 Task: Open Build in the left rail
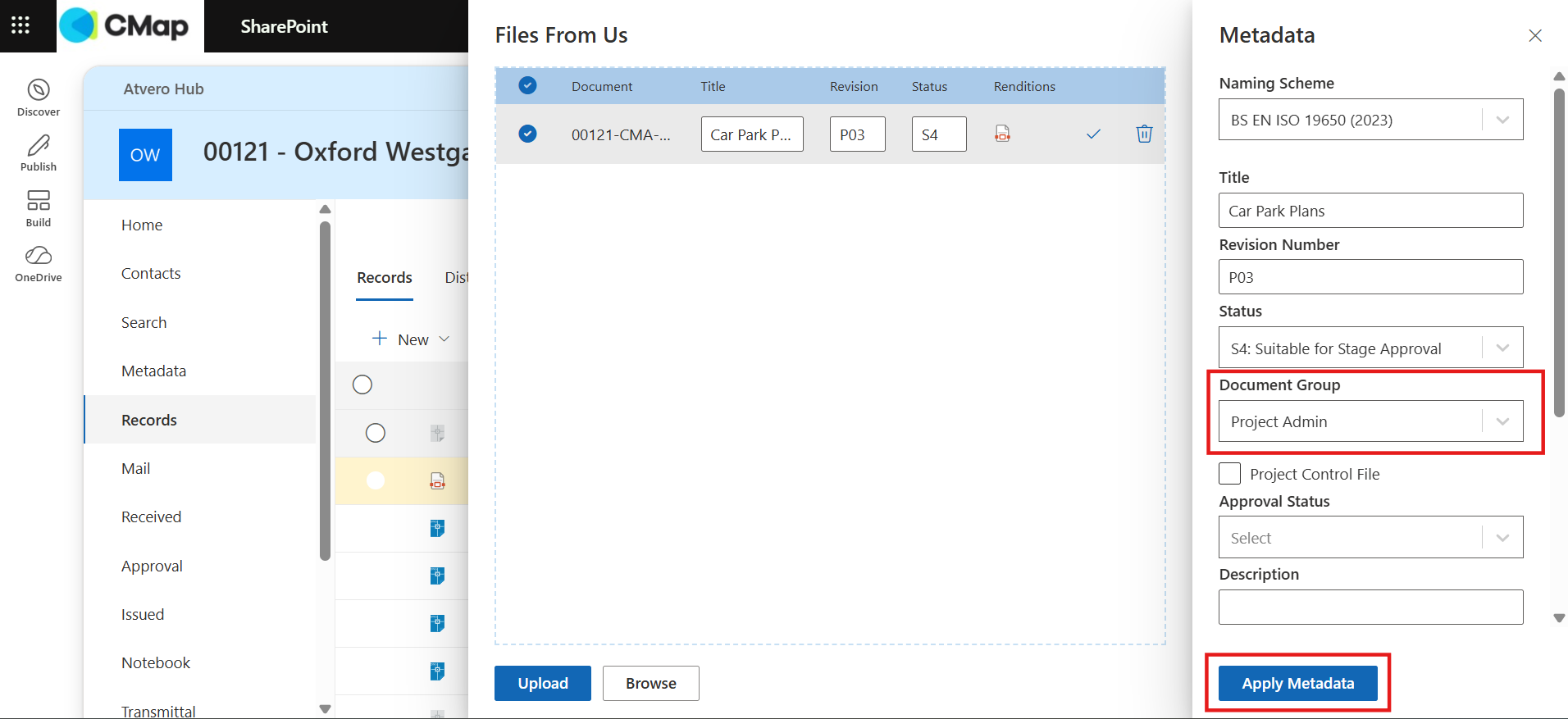[39, 209]
